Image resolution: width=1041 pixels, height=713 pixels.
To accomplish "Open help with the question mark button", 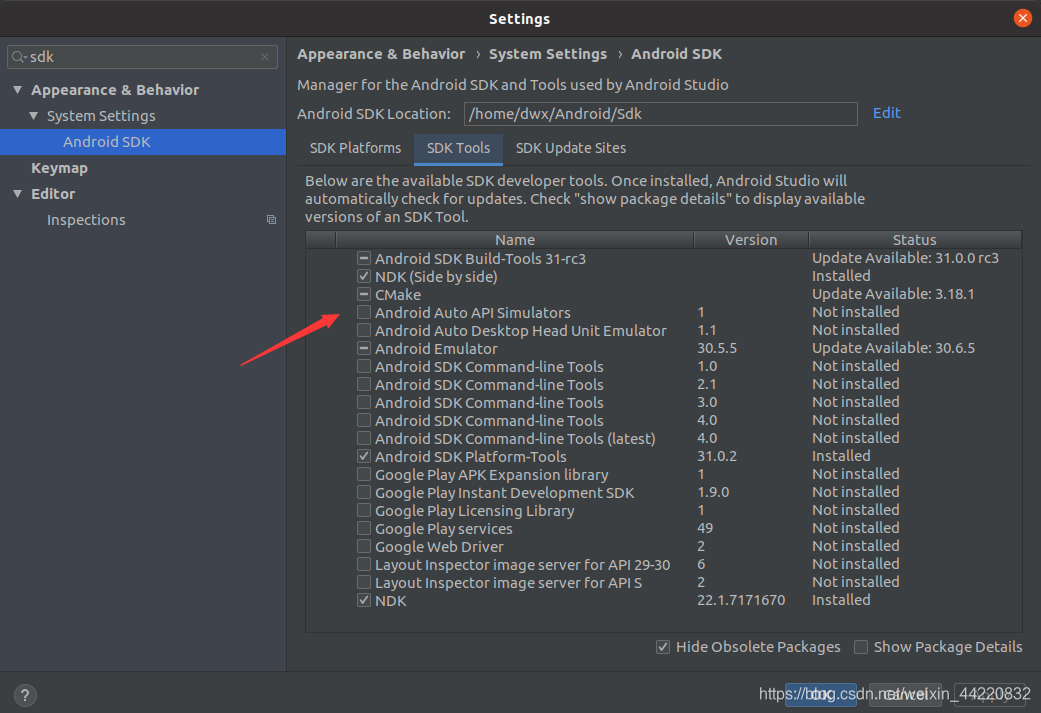I will tap(25, 695).
